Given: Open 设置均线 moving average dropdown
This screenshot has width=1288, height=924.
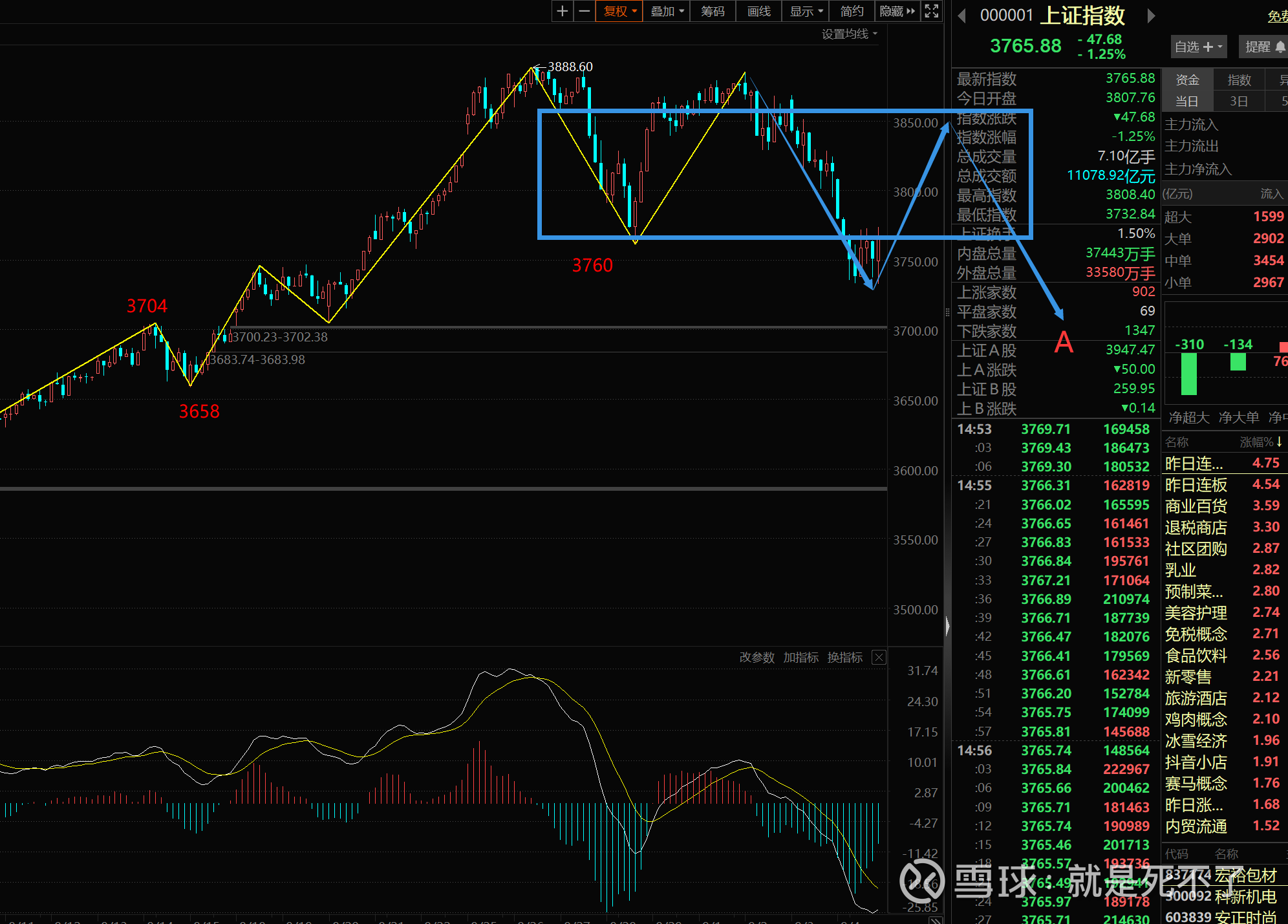Looking at the screenshot, I should click(849, 34).
